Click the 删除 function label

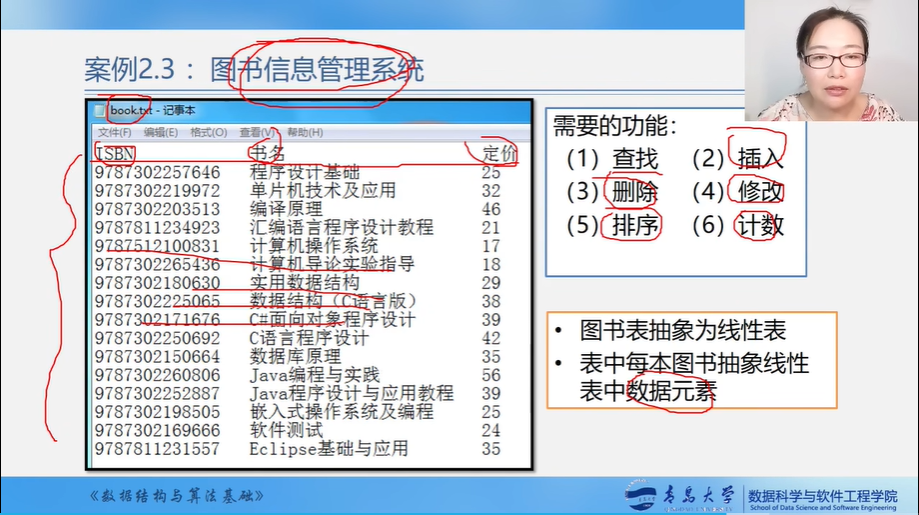(x=635, y=192)
